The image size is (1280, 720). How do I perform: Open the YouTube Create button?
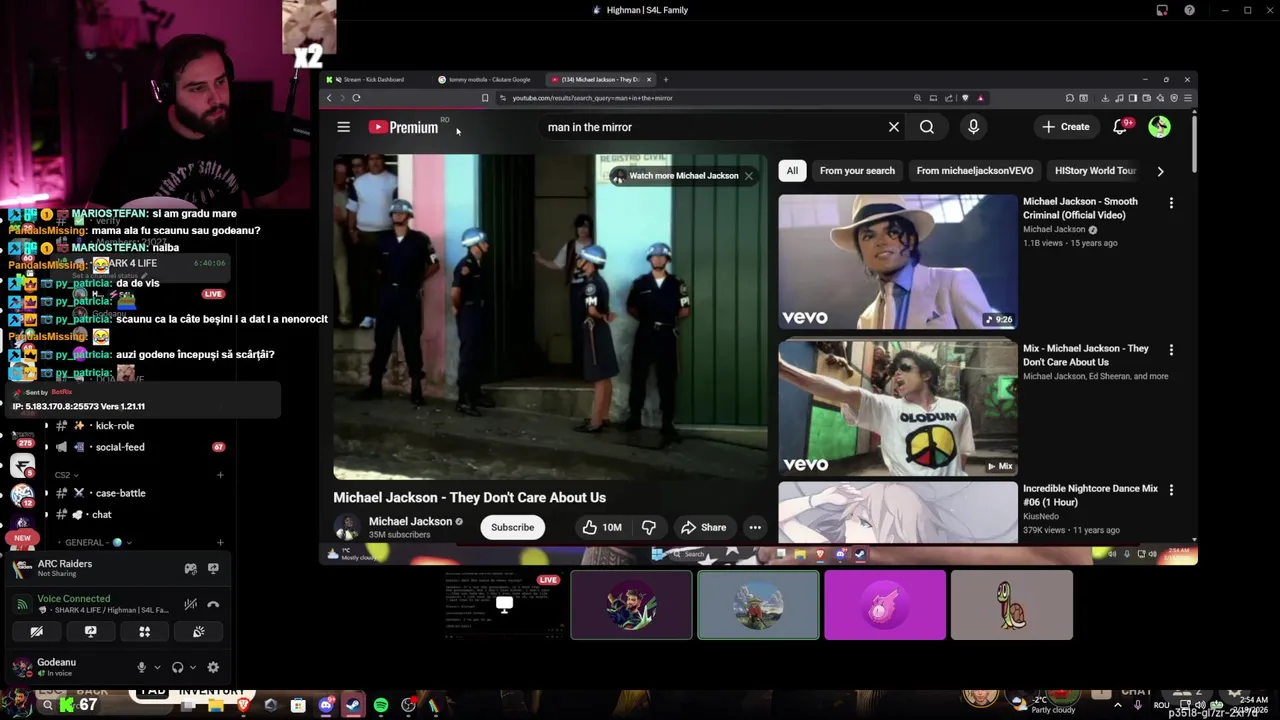click(1066, 127)
